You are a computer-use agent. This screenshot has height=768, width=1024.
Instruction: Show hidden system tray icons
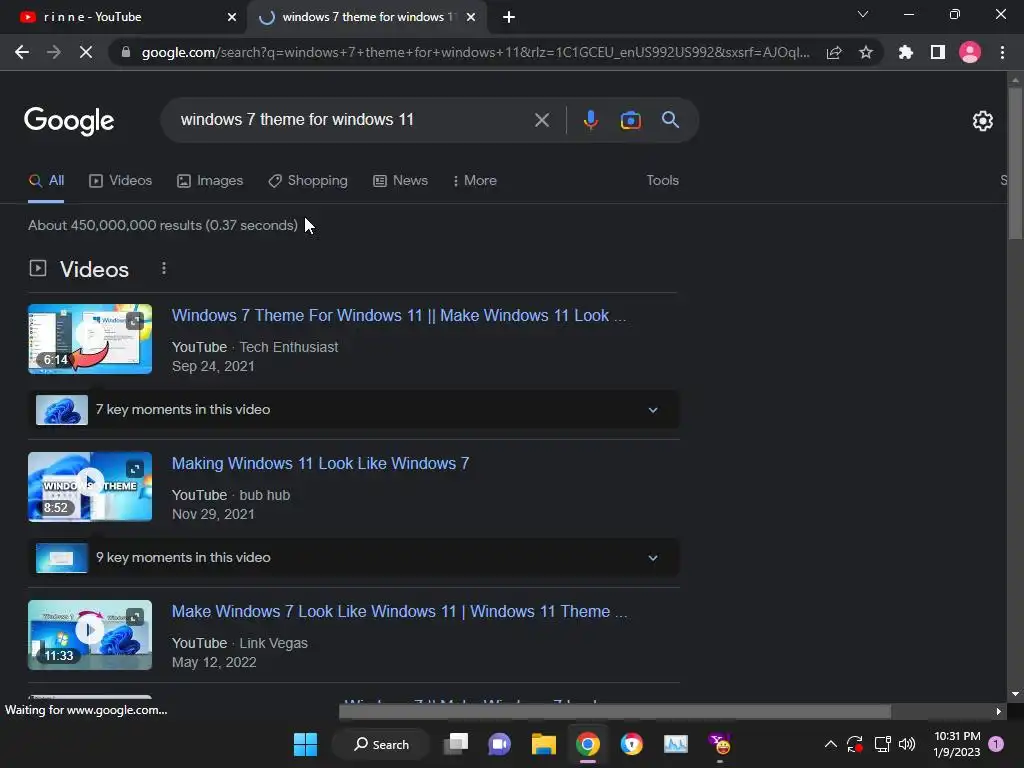pos(831,744)
